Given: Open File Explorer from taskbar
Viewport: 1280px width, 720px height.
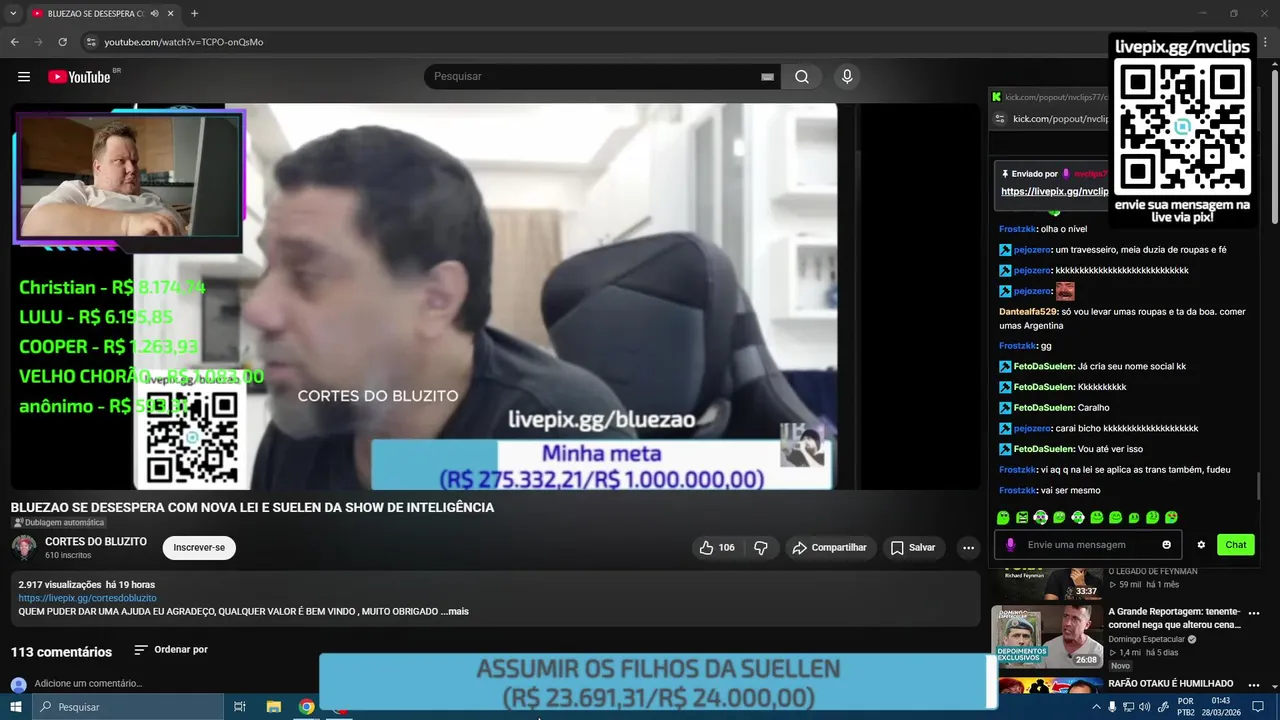Looking at the screenshot, I should coord(273,707).
